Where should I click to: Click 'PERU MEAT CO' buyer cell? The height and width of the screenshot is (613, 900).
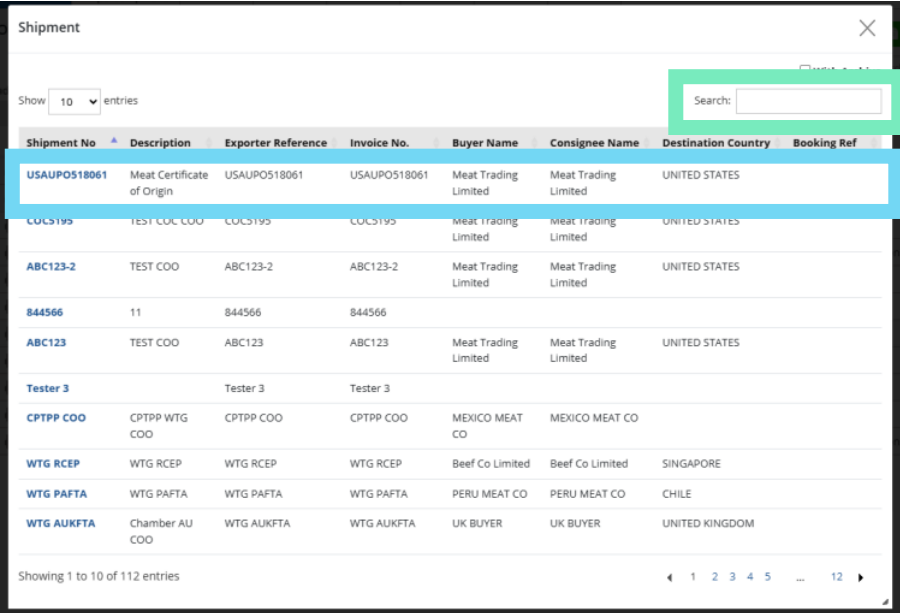point(489,494)
